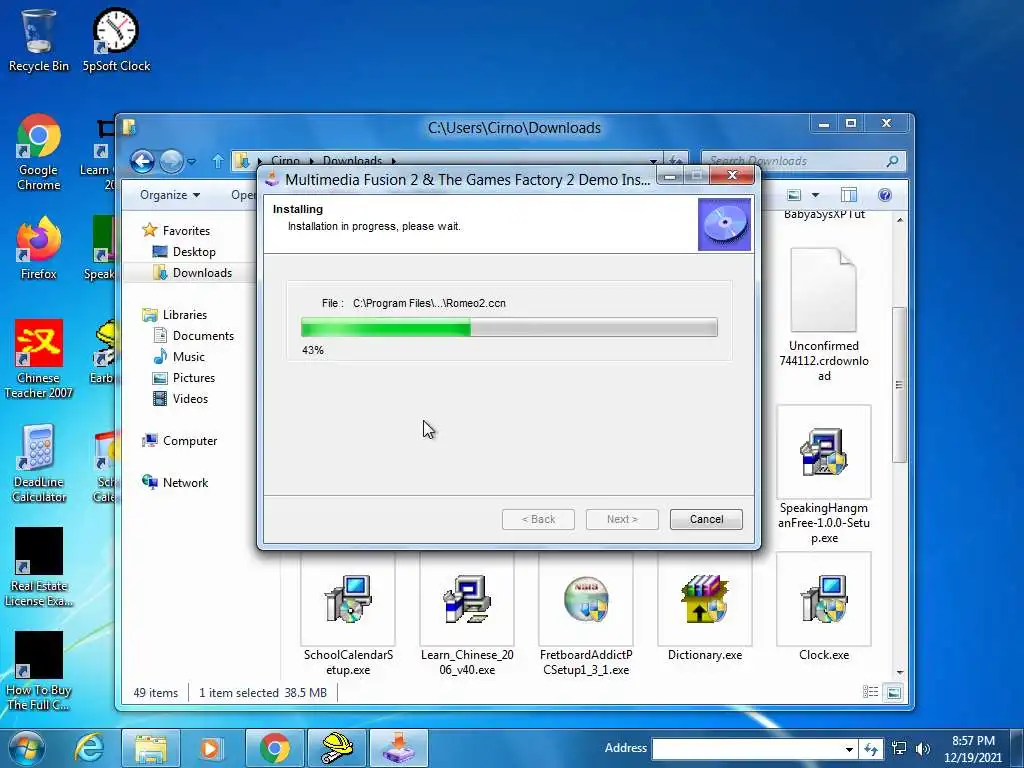Open the Real Estate License Exam shortcut
Image resolution: width=1024 pixels, height=768 pixels.
tap(39, 567)
